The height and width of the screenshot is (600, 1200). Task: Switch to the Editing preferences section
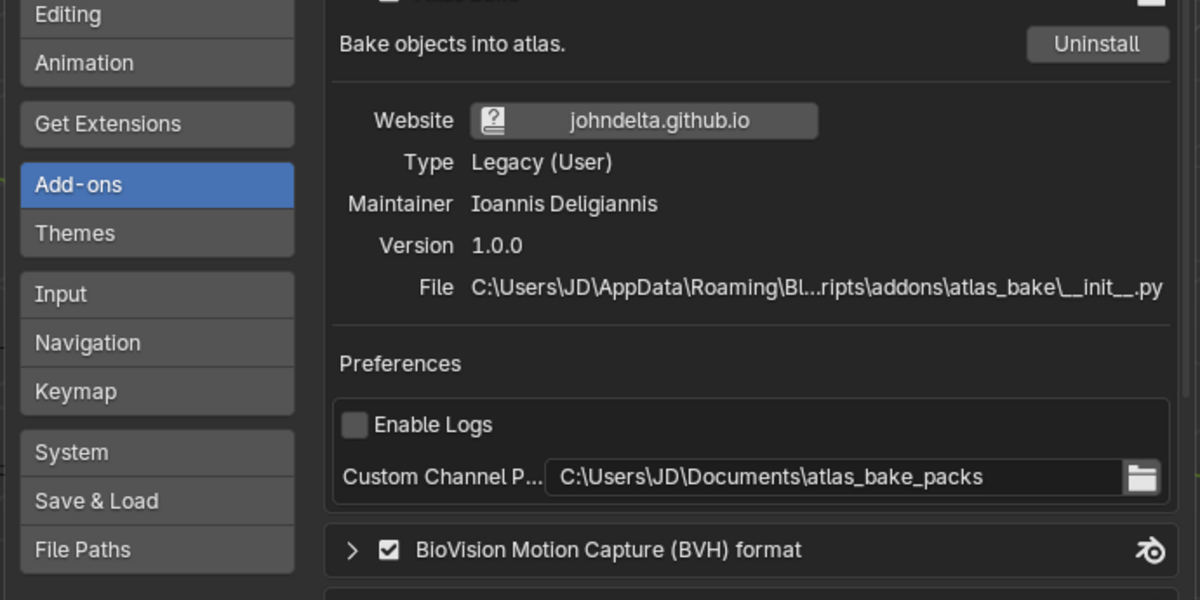click(x=157, y=16)
